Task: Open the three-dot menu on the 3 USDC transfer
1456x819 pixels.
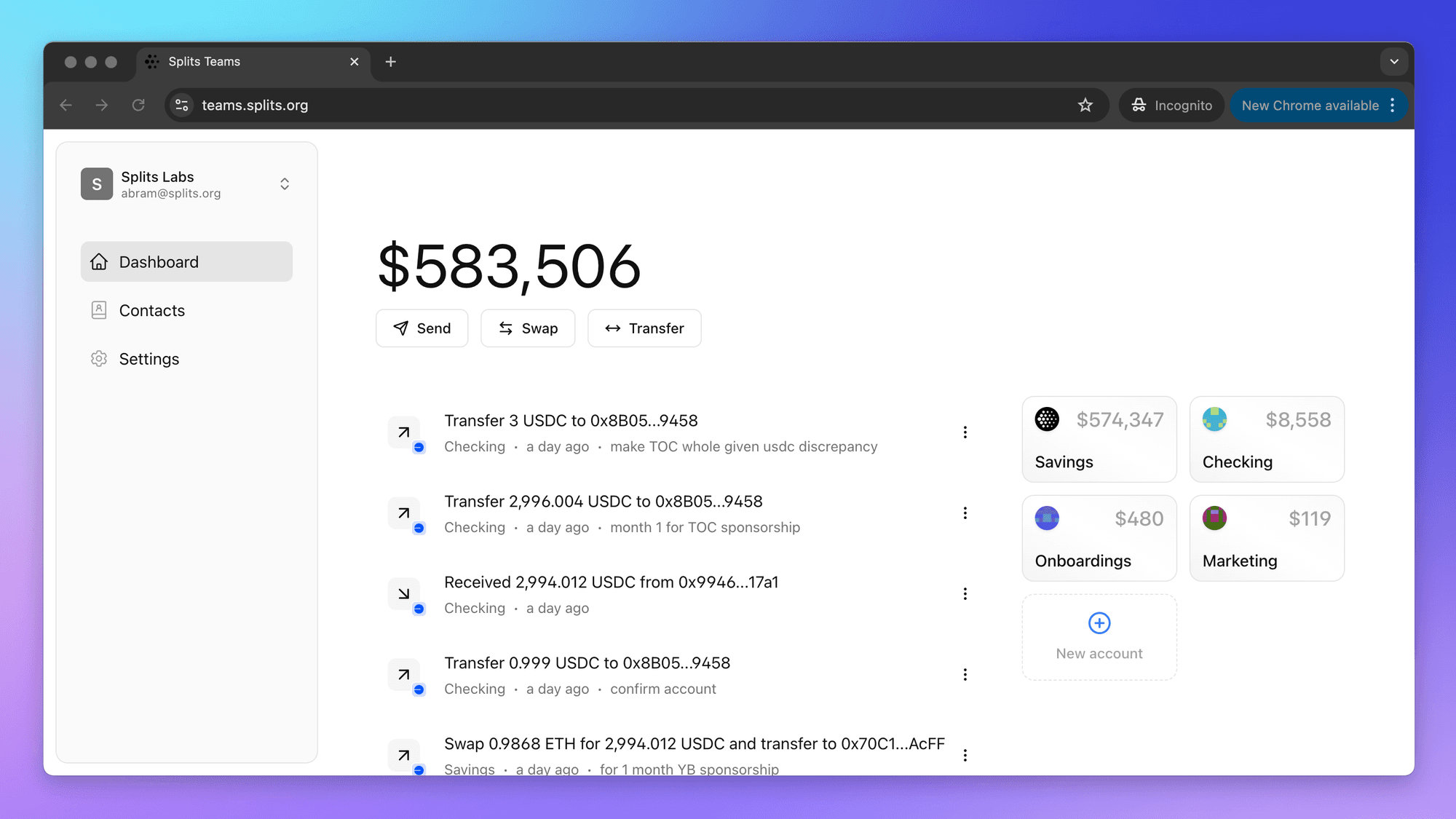Action: tap(965, 432)
